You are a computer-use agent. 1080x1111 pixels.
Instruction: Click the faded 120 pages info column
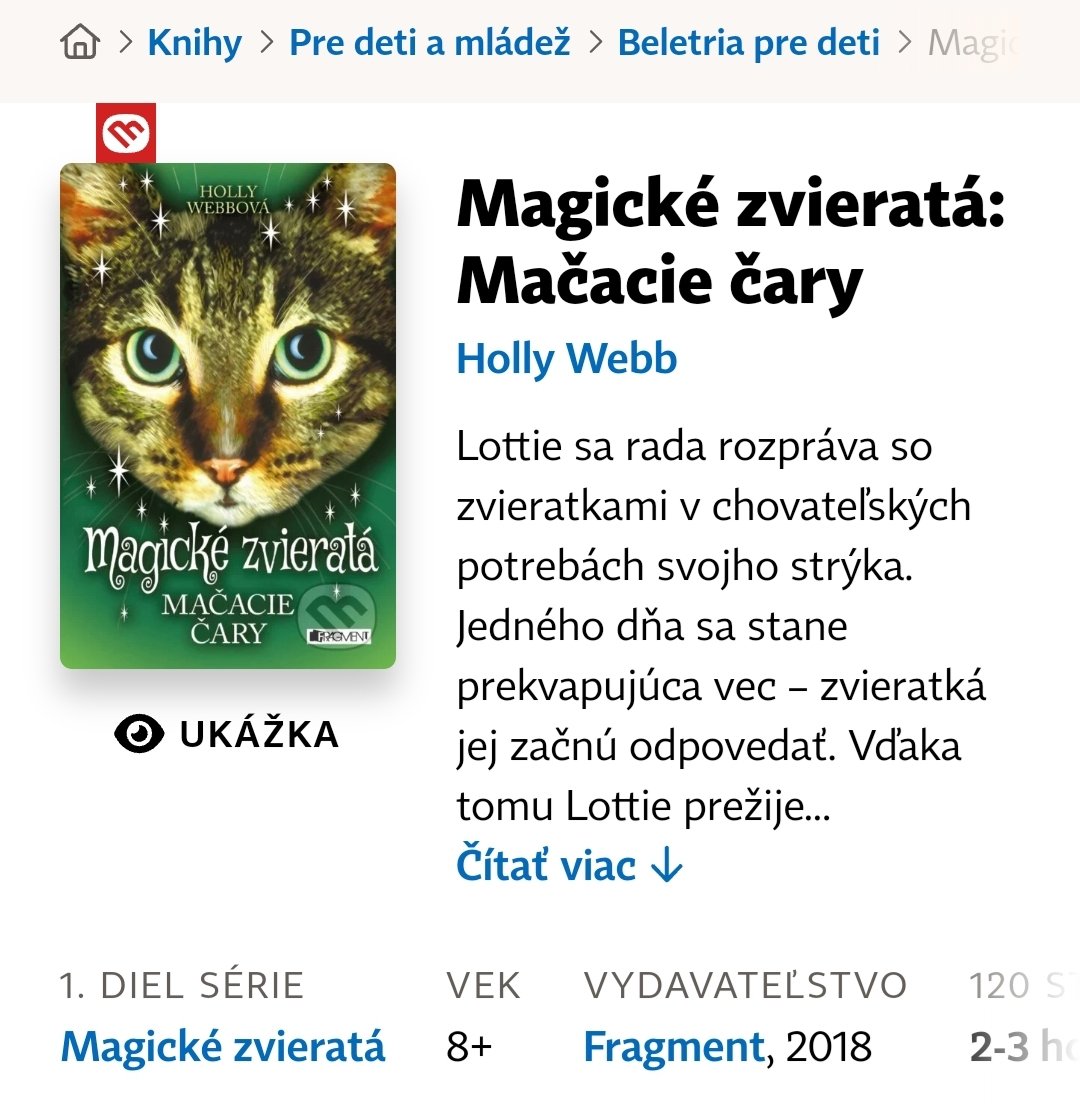click(x=1023, y=1015)
